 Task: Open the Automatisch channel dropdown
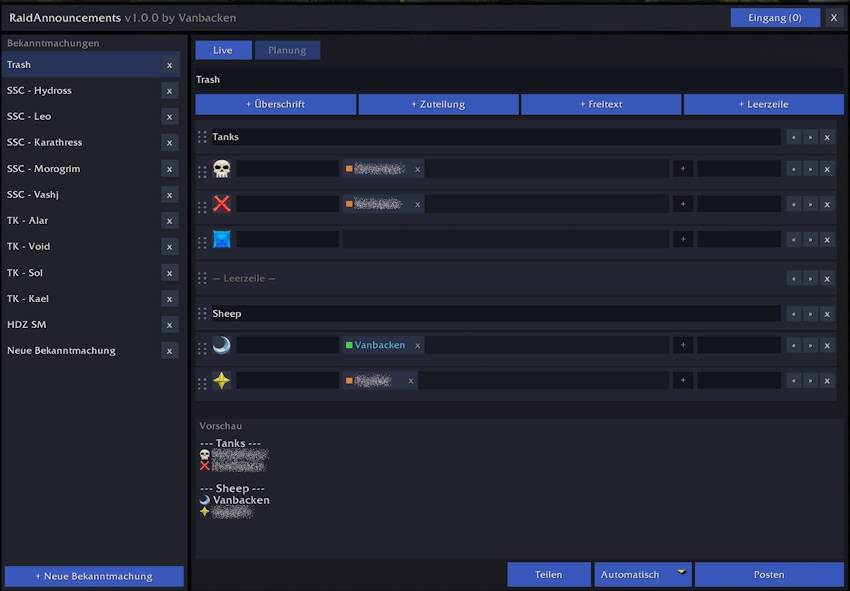pos(643,574)
